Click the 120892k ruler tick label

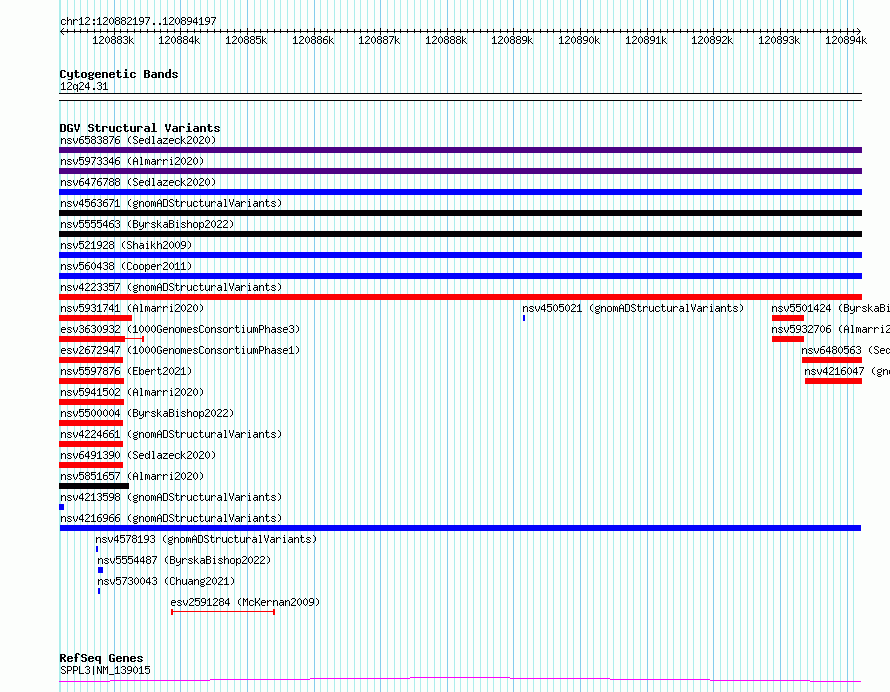tap(712, 40)
